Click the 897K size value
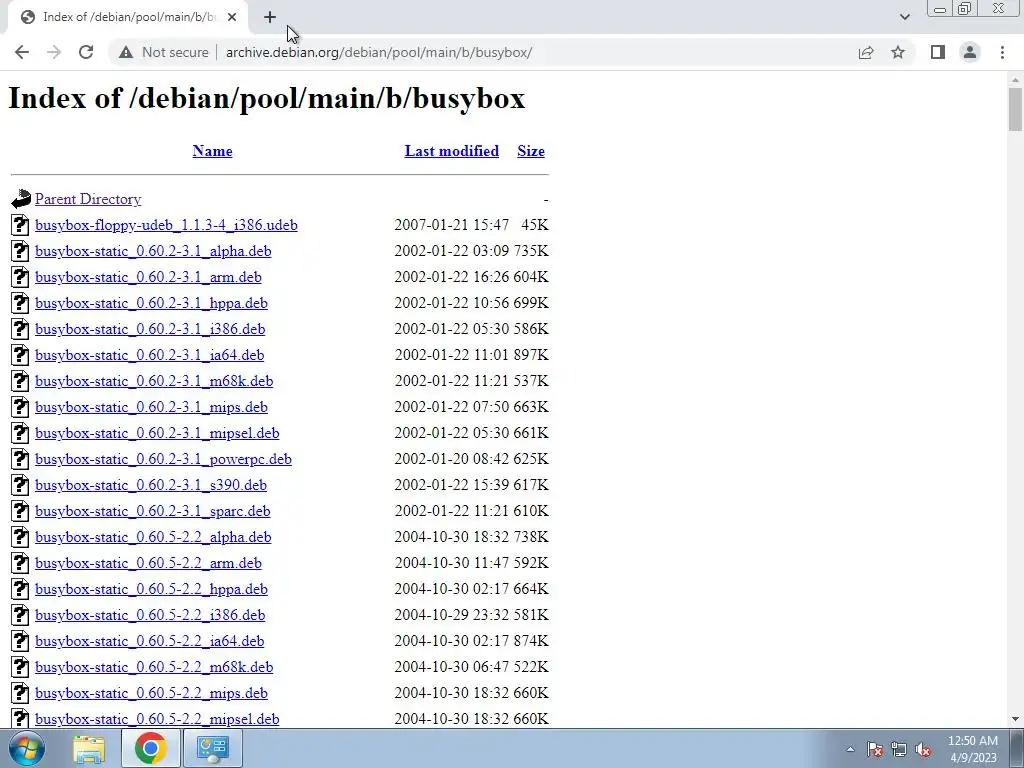The height and width of the screenshot is (768, 1024). (x=531, y=355)
